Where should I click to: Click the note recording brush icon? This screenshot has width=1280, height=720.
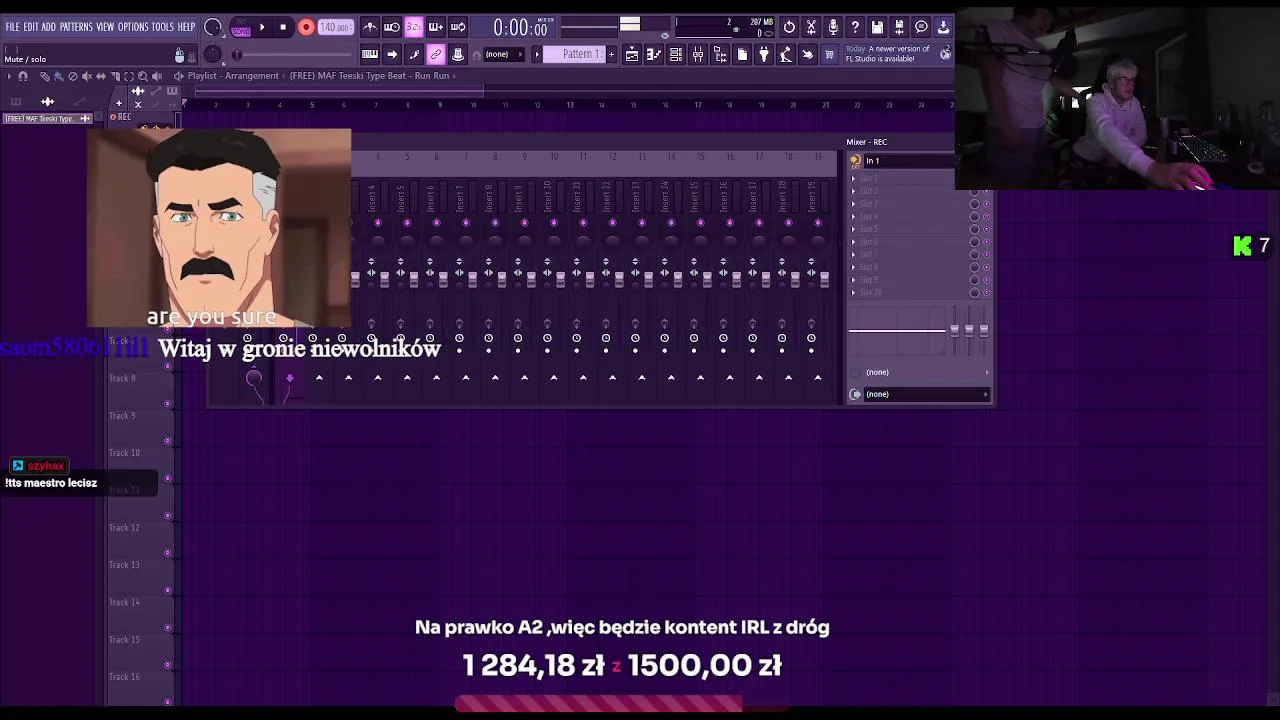click(414, 54)
